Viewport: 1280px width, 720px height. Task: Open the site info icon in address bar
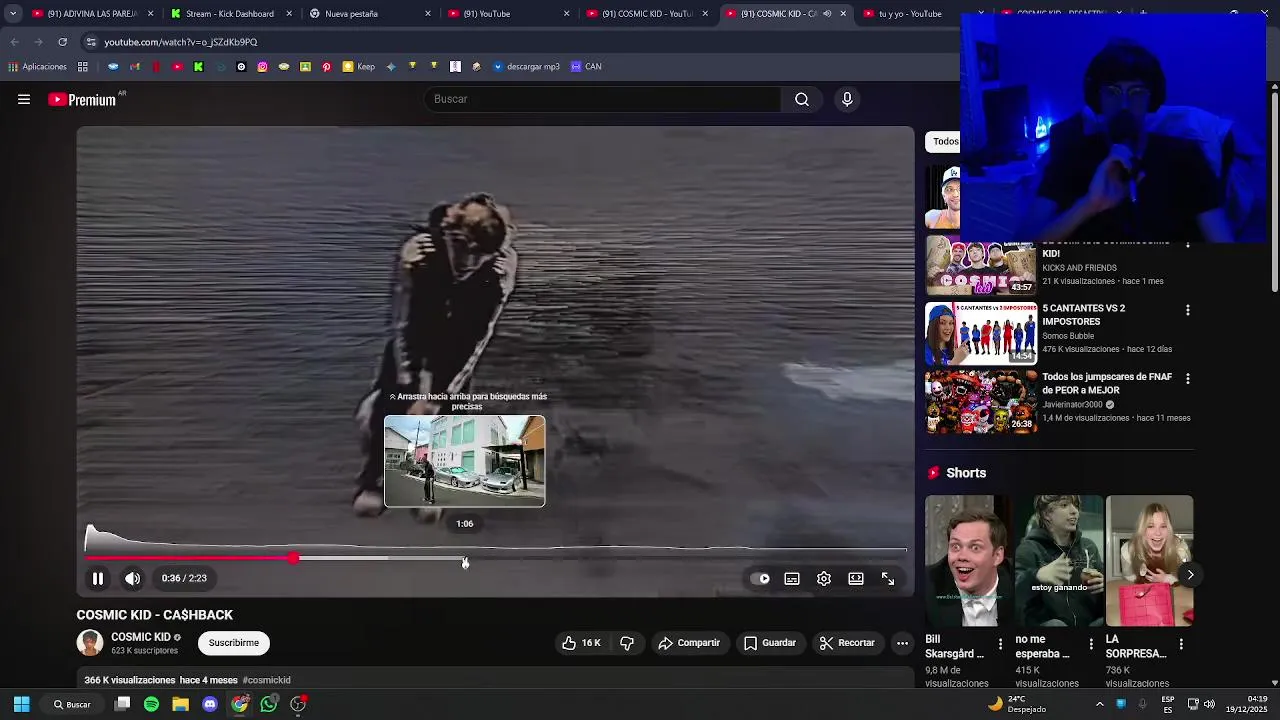[91, 42]
